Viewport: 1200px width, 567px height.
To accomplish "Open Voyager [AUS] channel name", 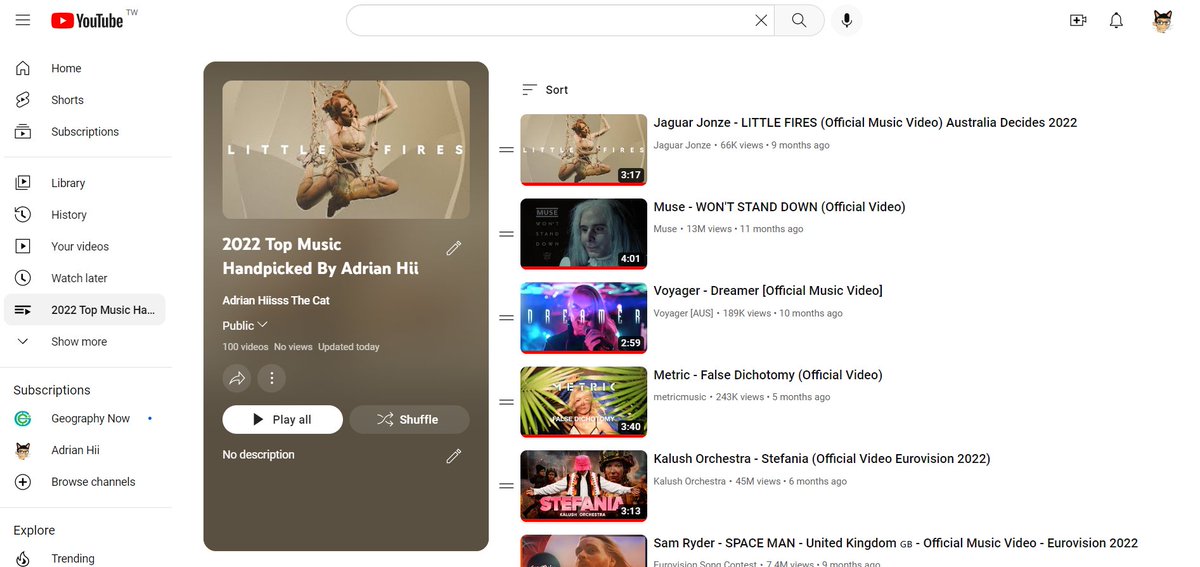I will (x=684, y=313).
